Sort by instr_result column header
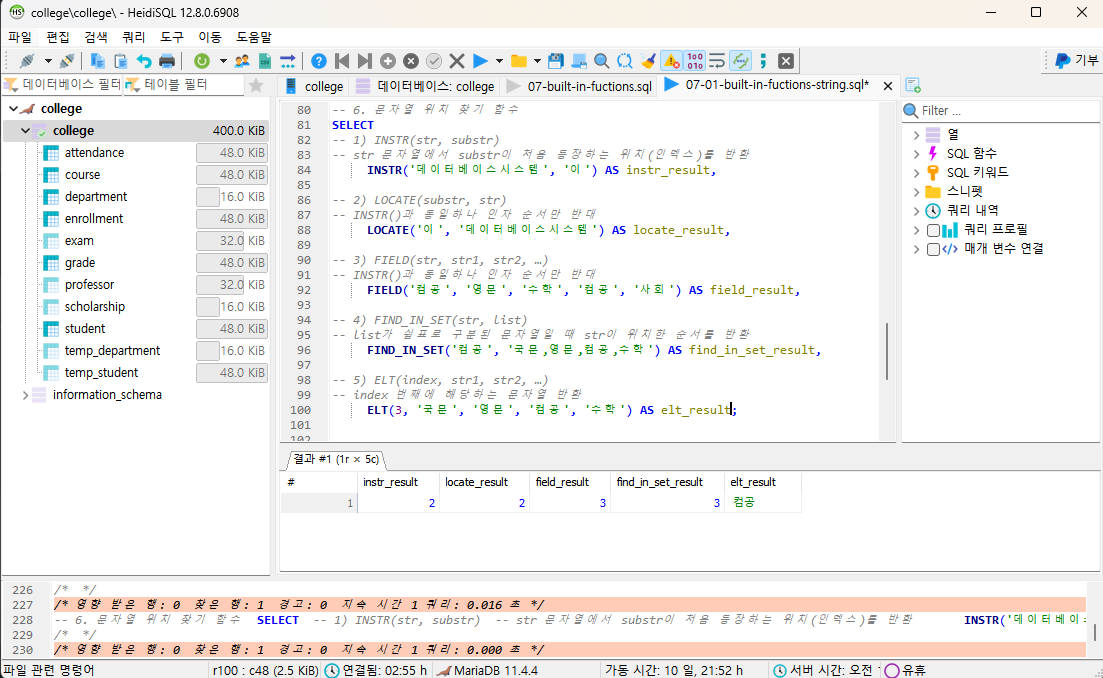This screenshot has height=678, width=1103. click(x=398, y=482)
